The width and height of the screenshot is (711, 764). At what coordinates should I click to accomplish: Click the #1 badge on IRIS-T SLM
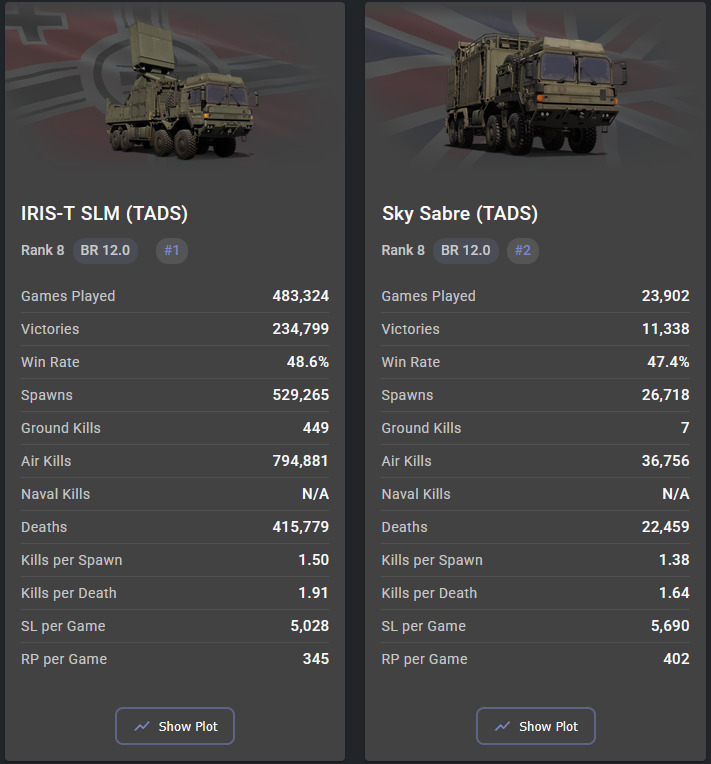171,250
